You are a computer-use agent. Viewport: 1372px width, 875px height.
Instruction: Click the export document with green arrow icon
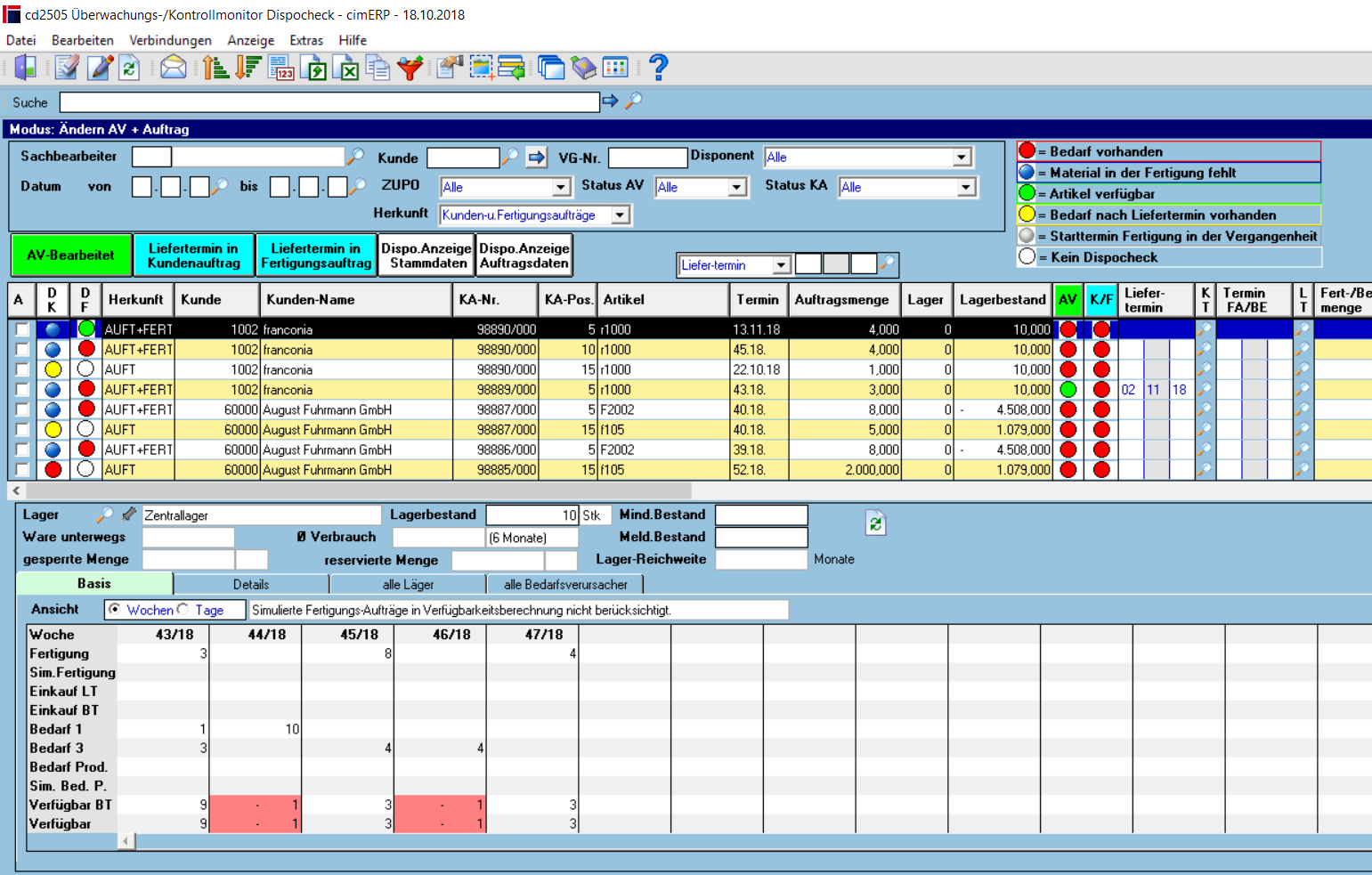point(314,68)
